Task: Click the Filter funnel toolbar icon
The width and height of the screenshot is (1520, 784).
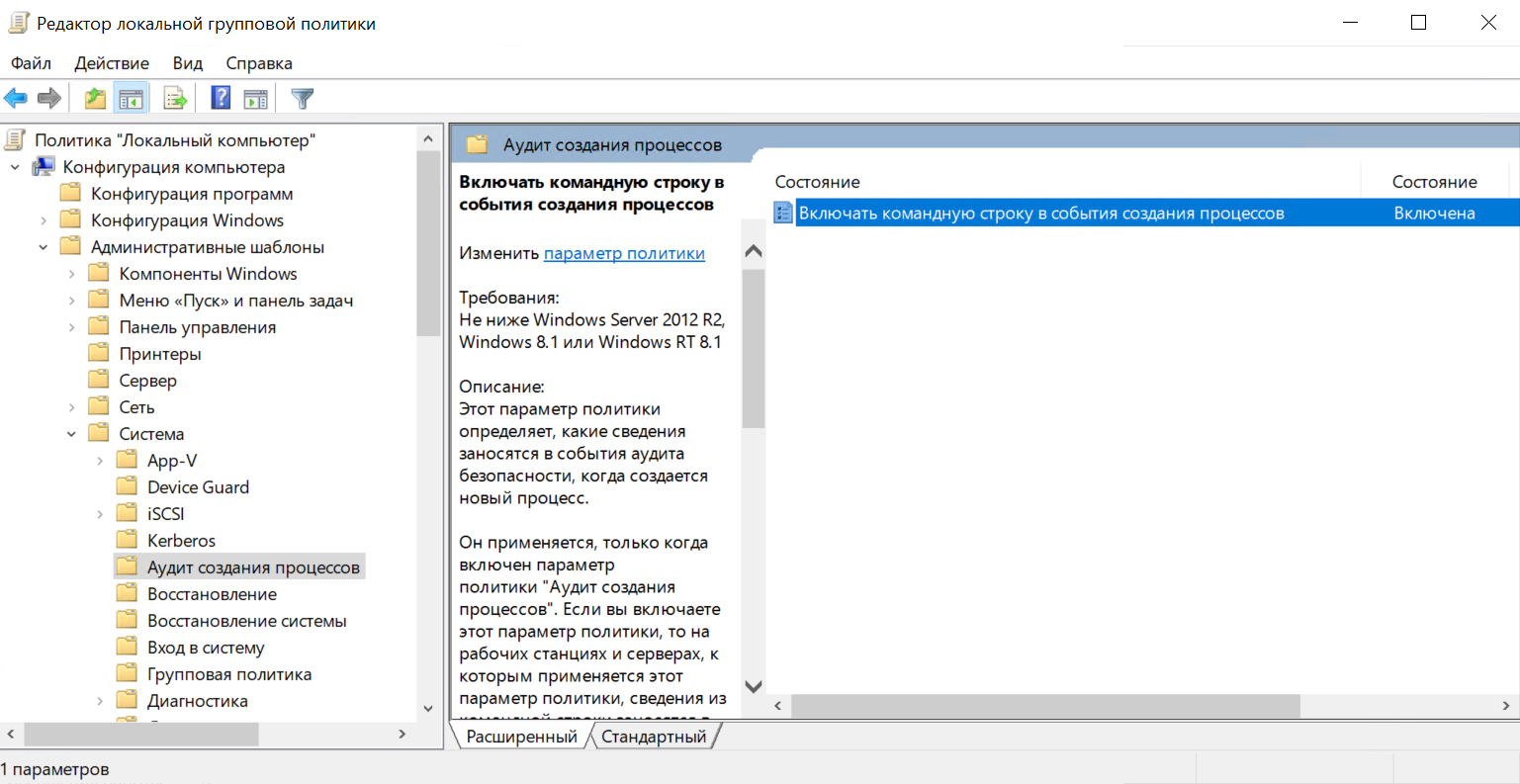Action: tap(303, 98)
